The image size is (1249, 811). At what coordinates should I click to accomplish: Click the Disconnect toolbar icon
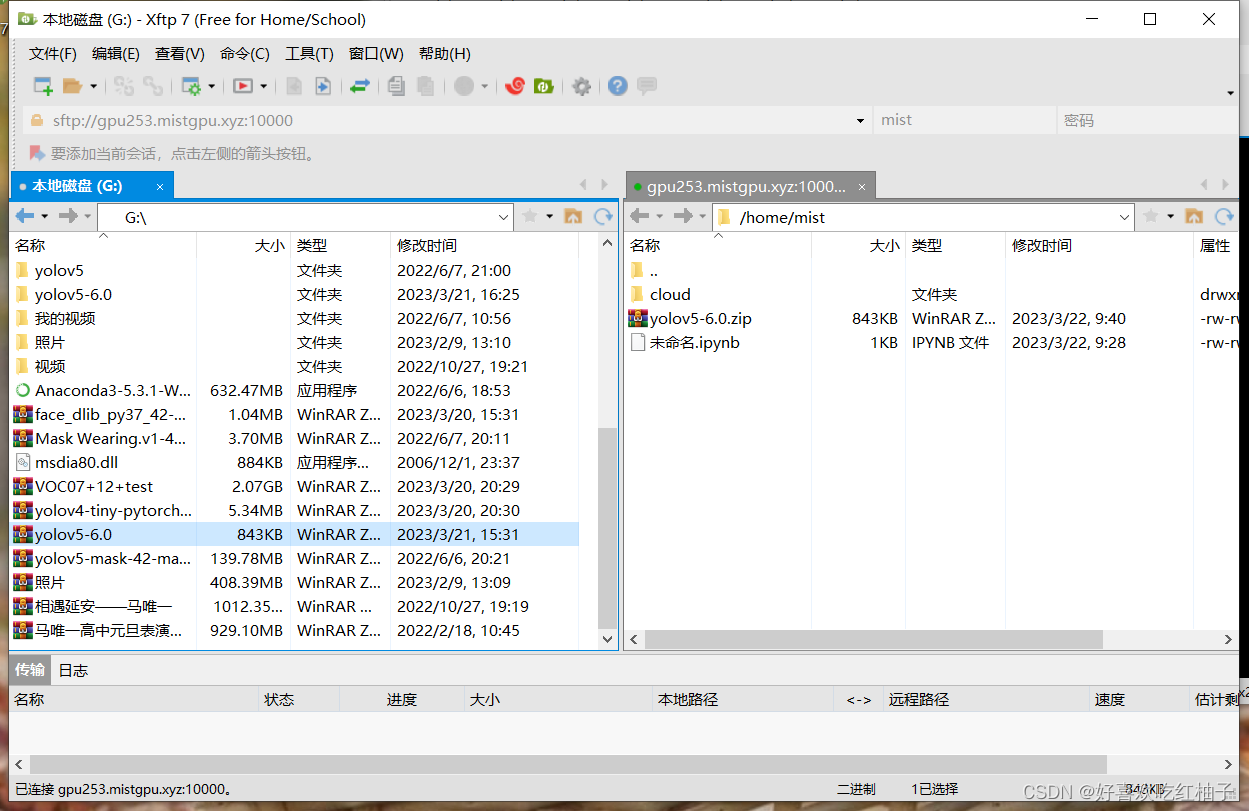153,86
